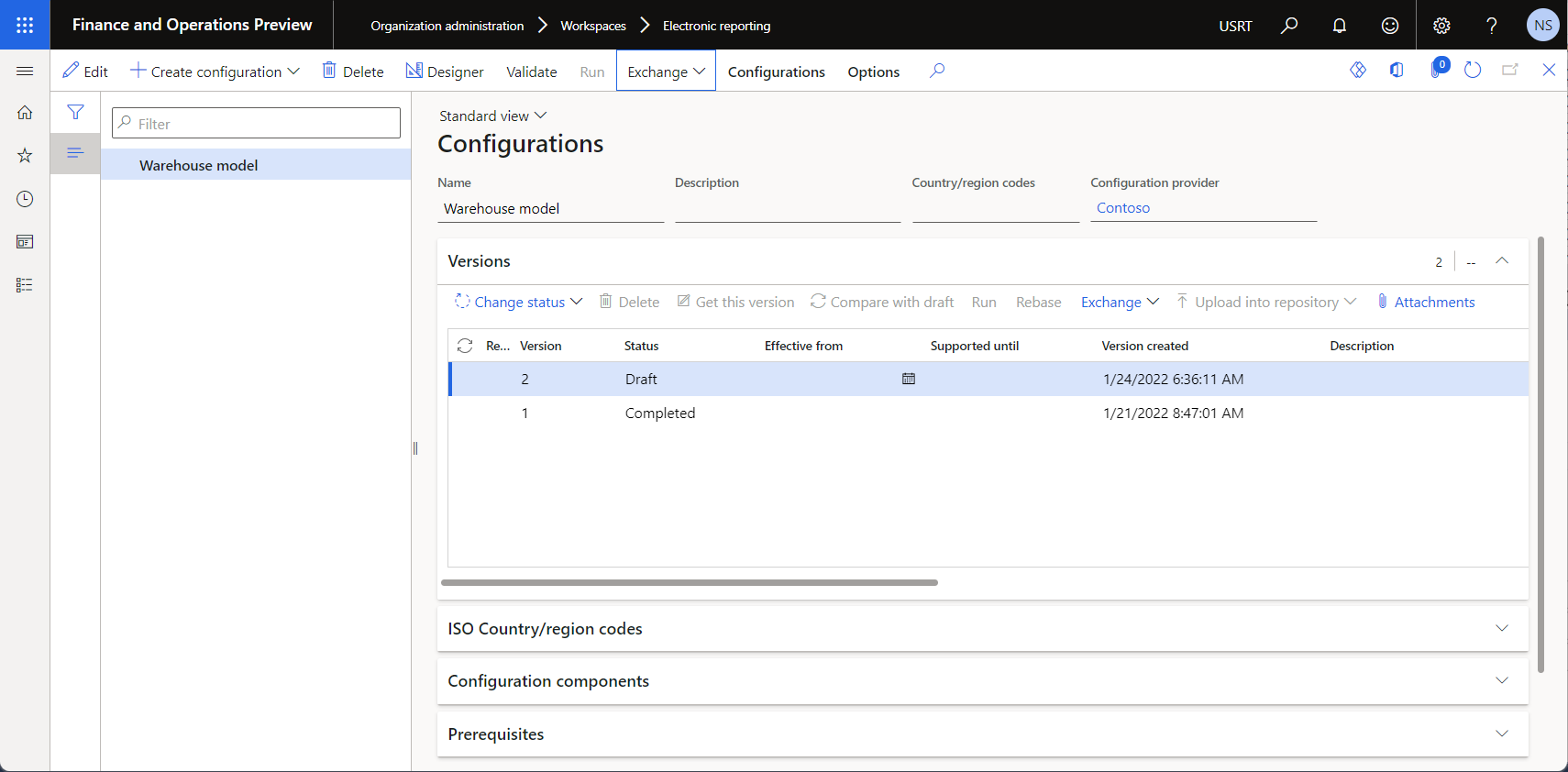Open the Configurations tab

[x=777, y=72]
